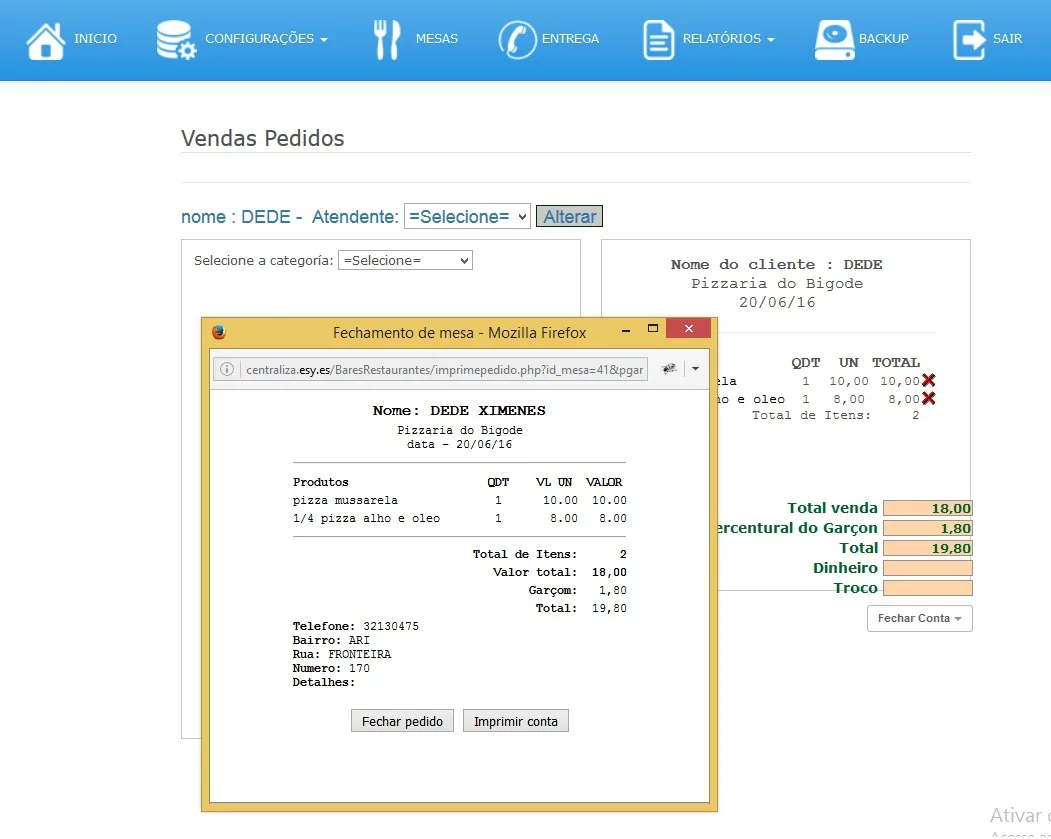The width and height of the screenshot is (1051, 839).
Task: Click SAIR to log out
Action: (x=1007, y=39)
